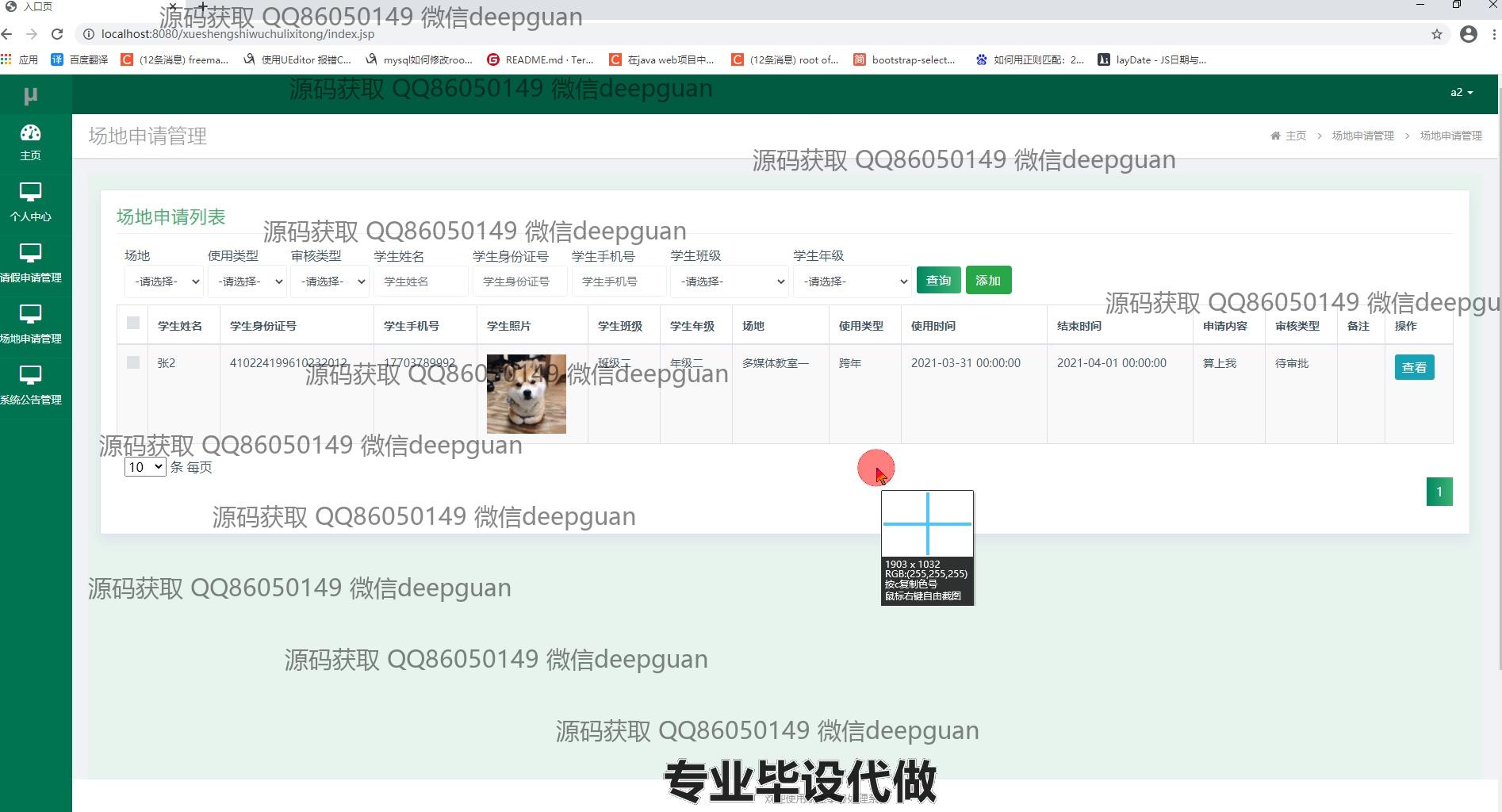Screen dimensions: 1502x812
Task: Expand the 场地 filter dropdown
Action: [x=164, y=282]
